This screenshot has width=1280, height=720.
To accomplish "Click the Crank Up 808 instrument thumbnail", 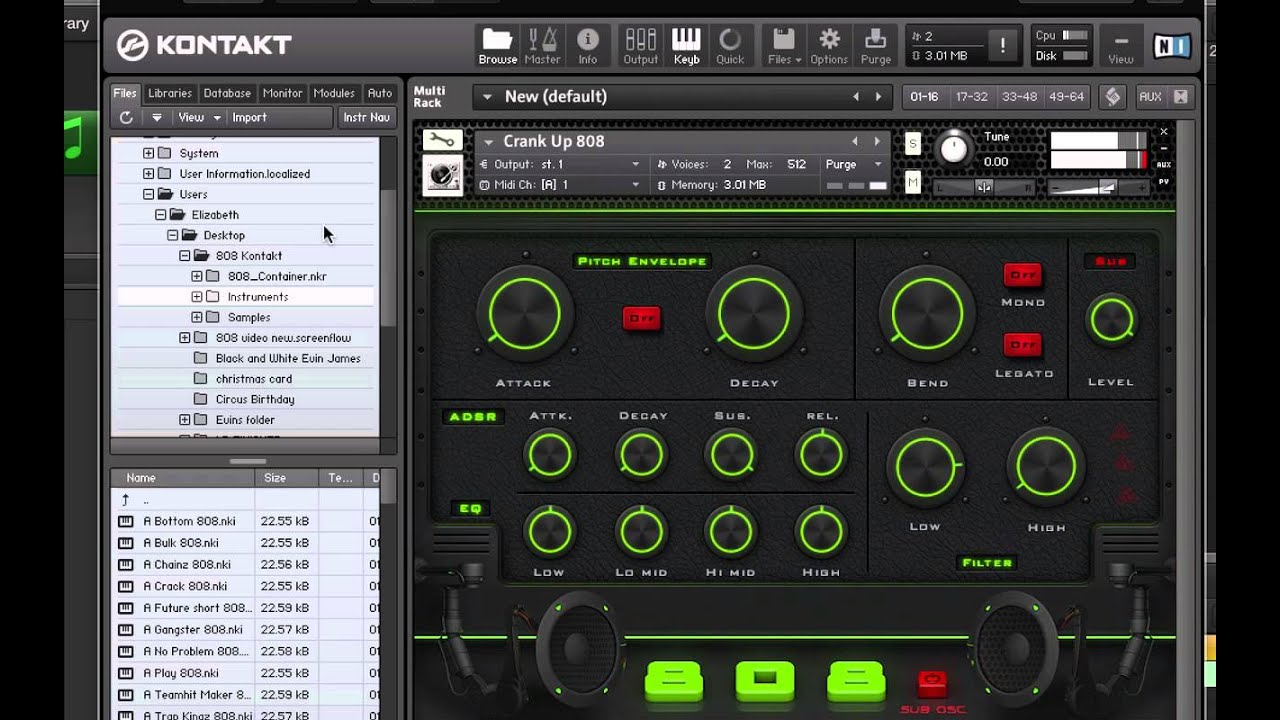I will (x=442, y=176).
